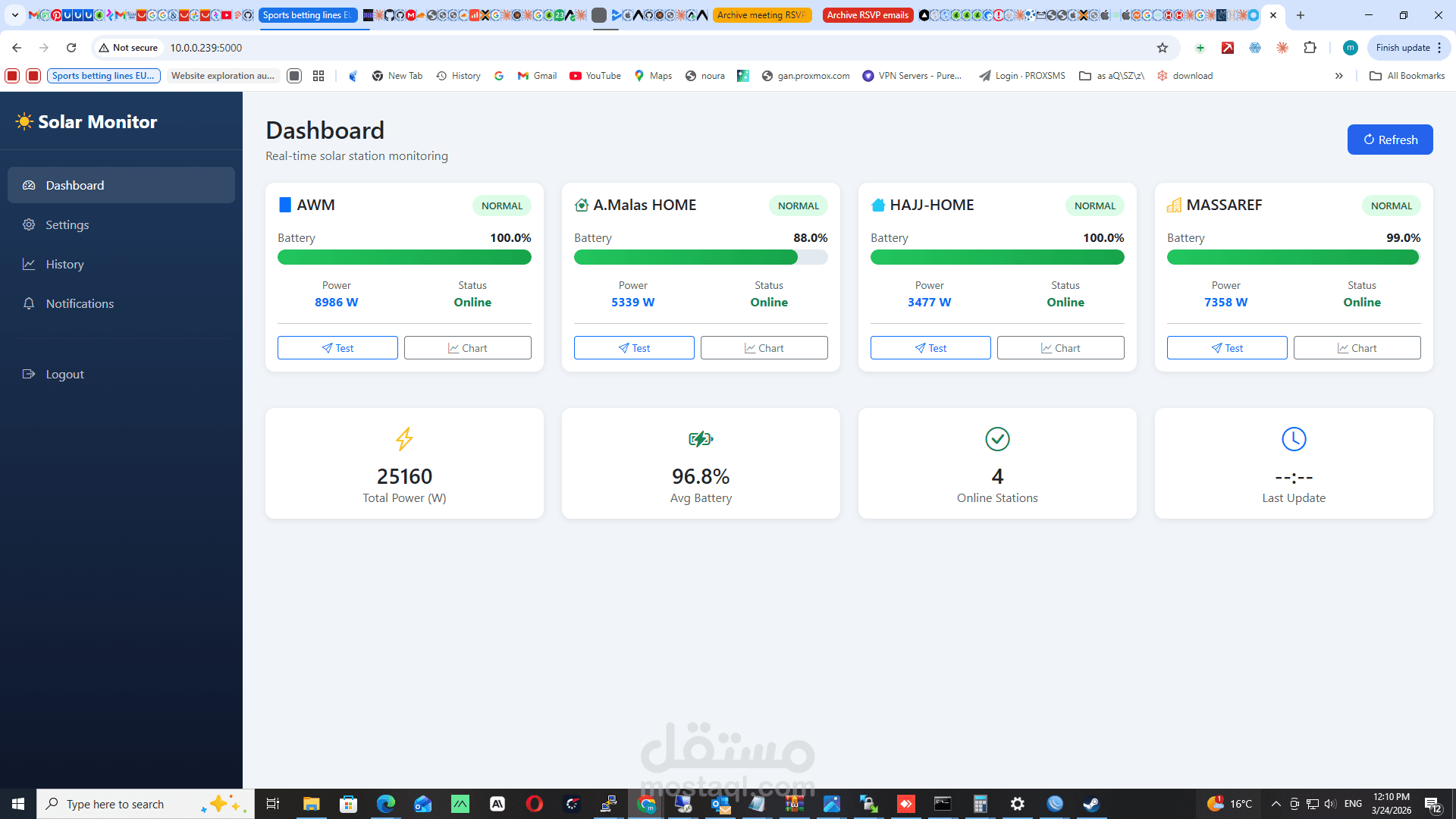Go back with browser back arrow

click(x=17, y=48)
